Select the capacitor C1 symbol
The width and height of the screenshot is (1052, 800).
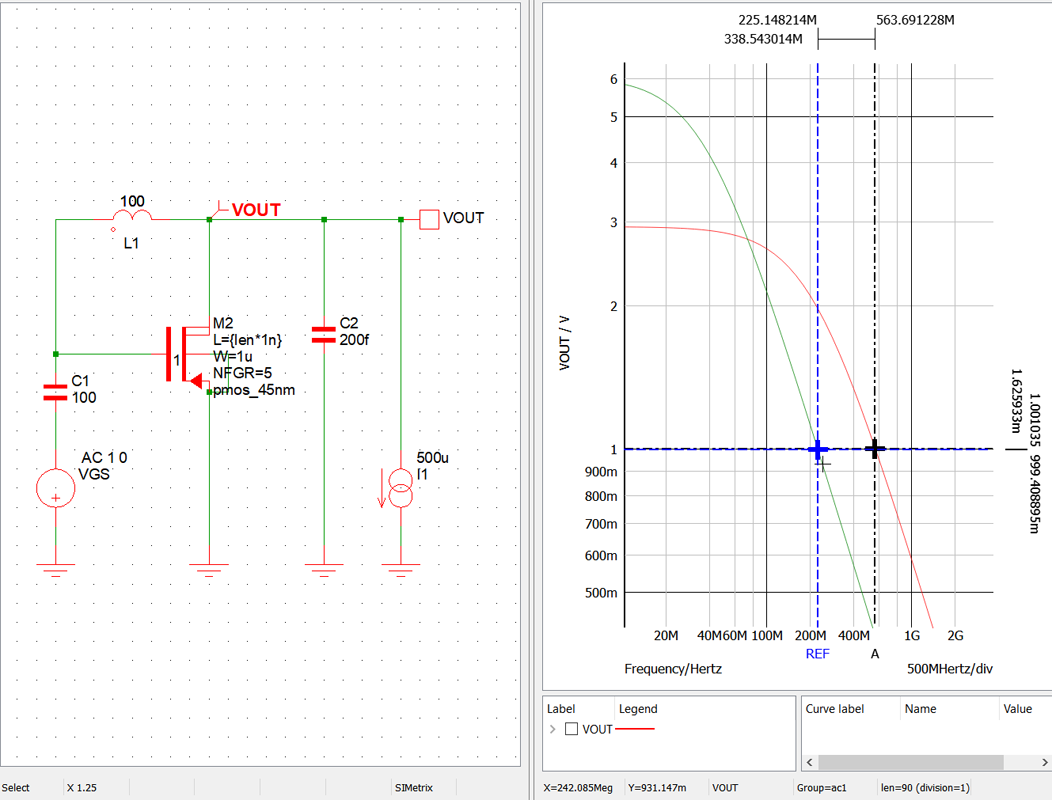click(x=55, y=392)
